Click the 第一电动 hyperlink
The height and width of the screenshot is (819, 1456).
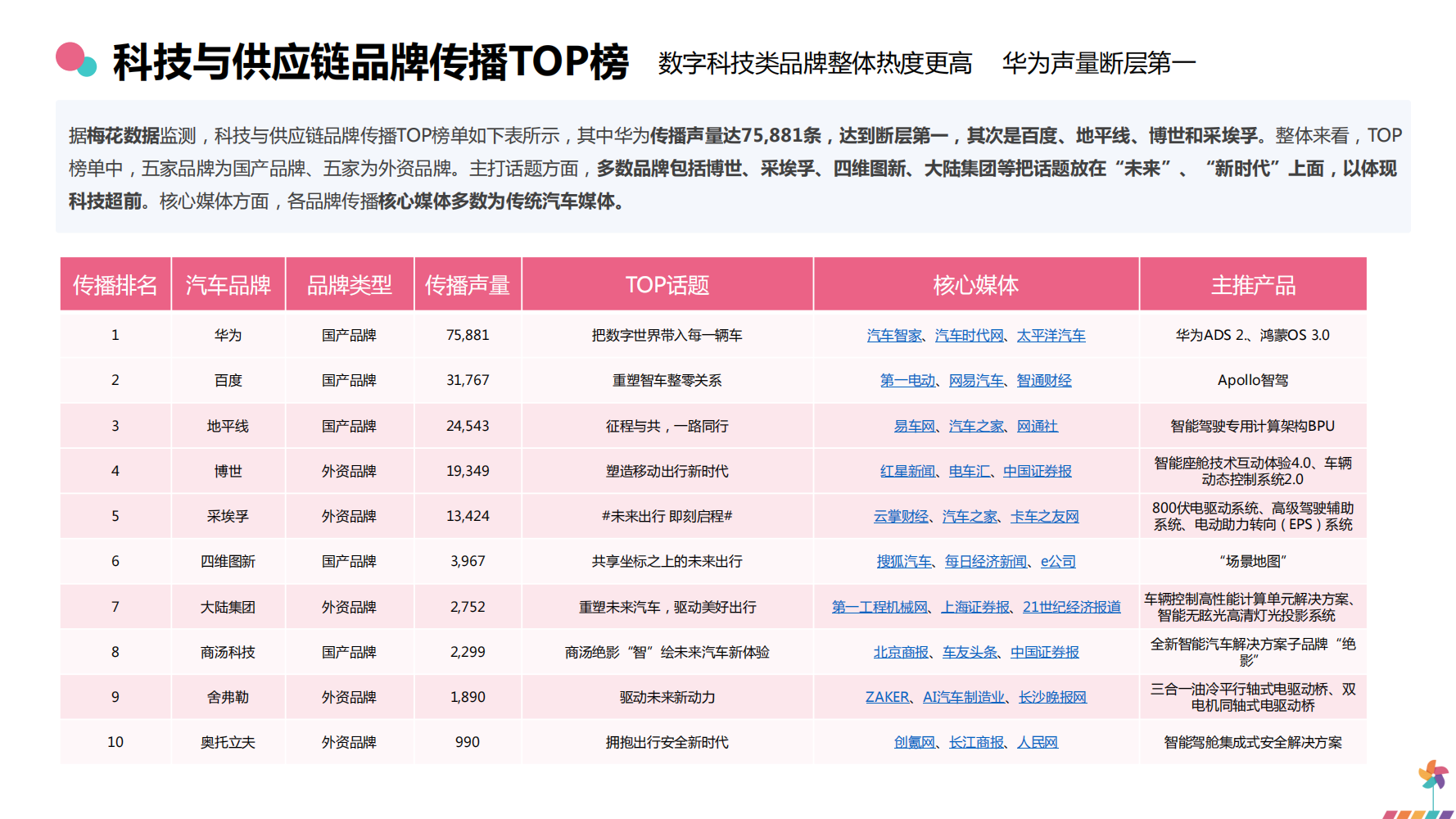(x=907, y=381)
